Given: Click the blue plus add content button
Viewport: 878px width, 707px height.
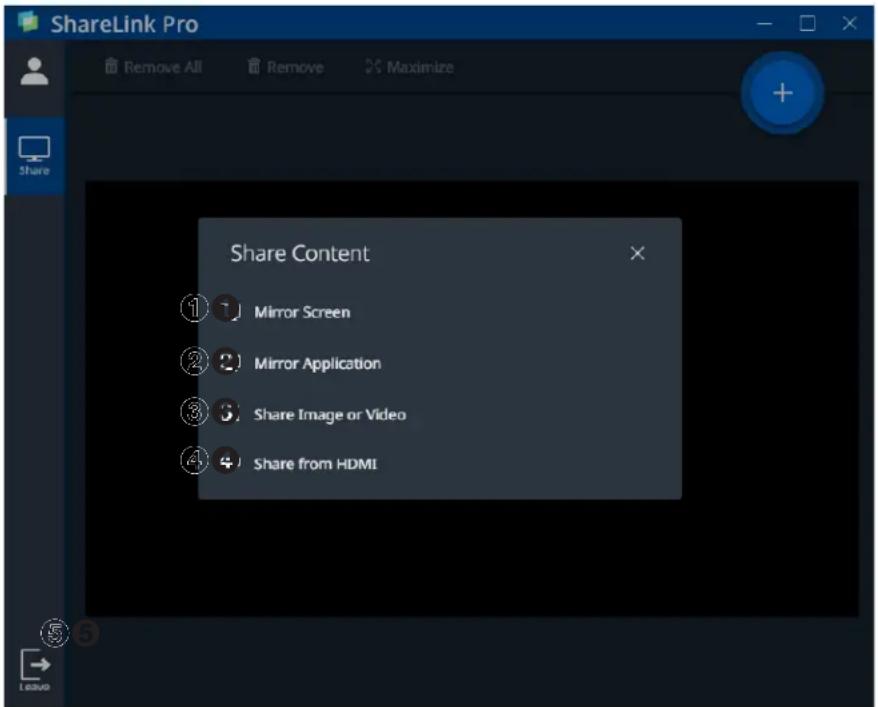Looking at the screenshot, I should (782, 92).
